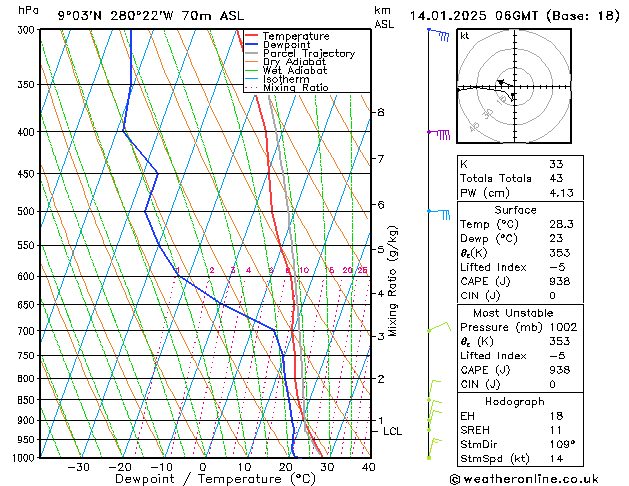Click the surface Dewp value 23
The height and width of the screenshot is (486, 629).
click(556, 238)
